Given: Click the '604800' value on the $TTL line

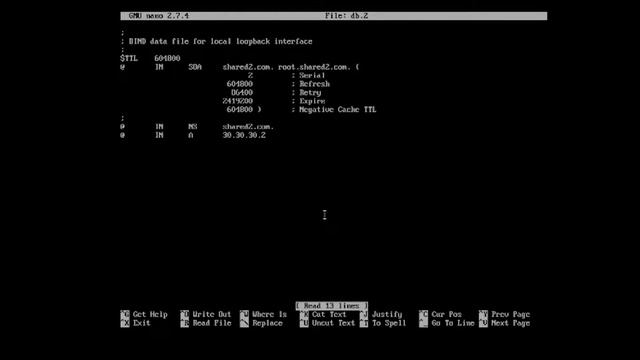Looking at the screenshot, I should [167, 58].
